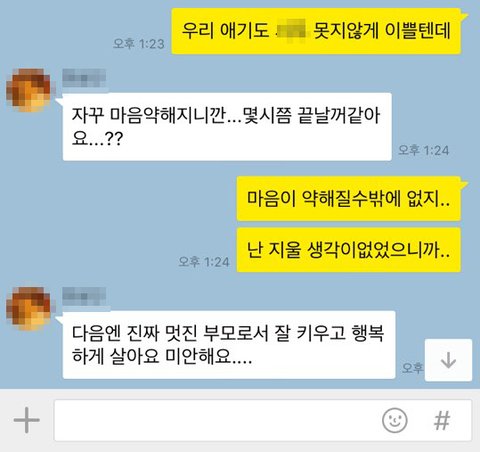
Task: Tap the partially hidden 오후 timestamp at bottom
Action: tap(413, 368)
